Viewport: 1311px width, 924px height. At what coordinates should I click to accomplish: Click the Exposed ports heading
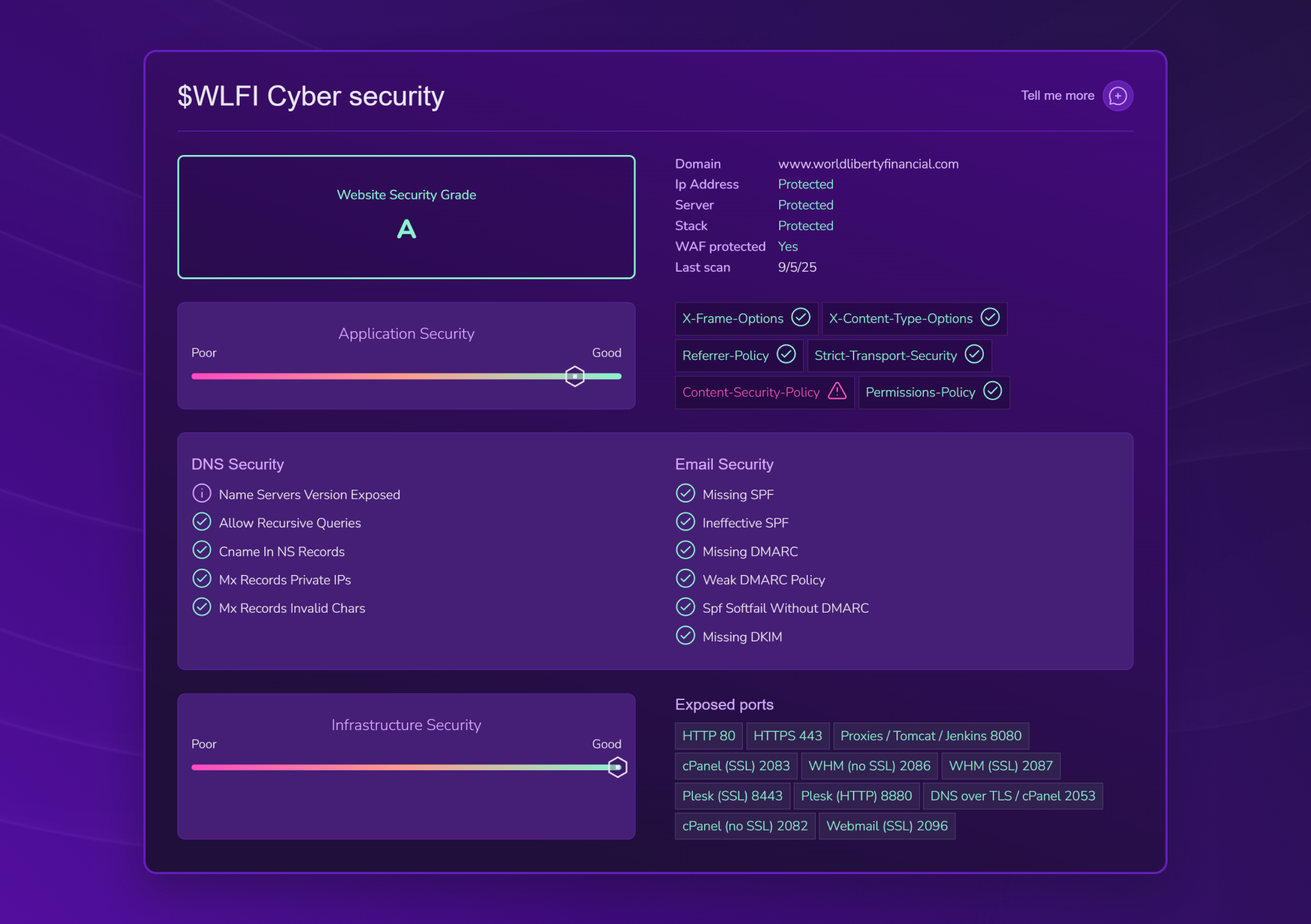[724, 705]
